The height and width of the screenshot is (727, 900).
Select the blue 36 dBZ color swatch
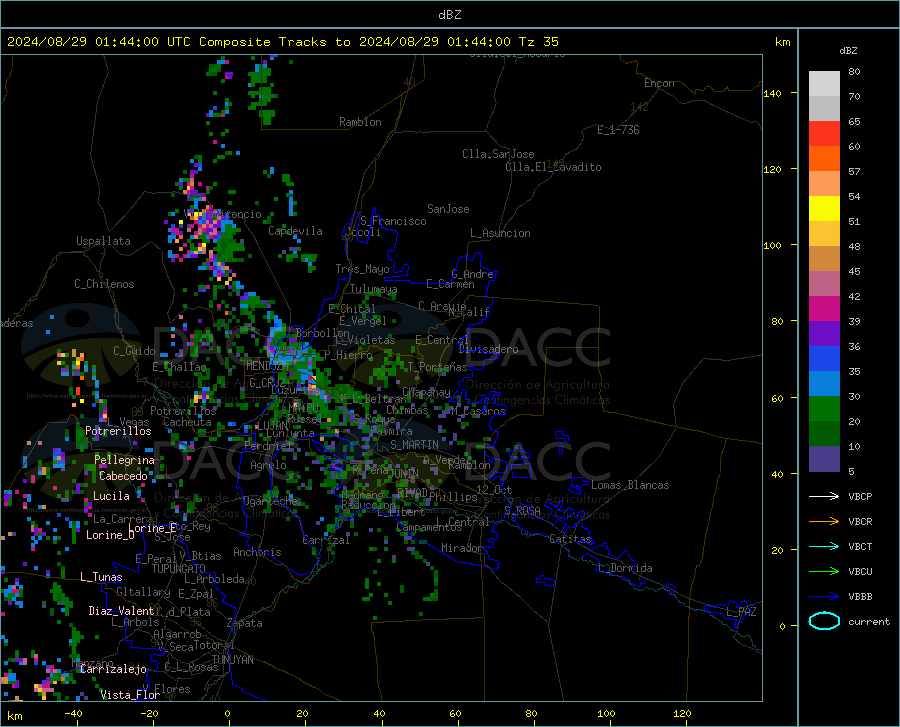[824, 359]
